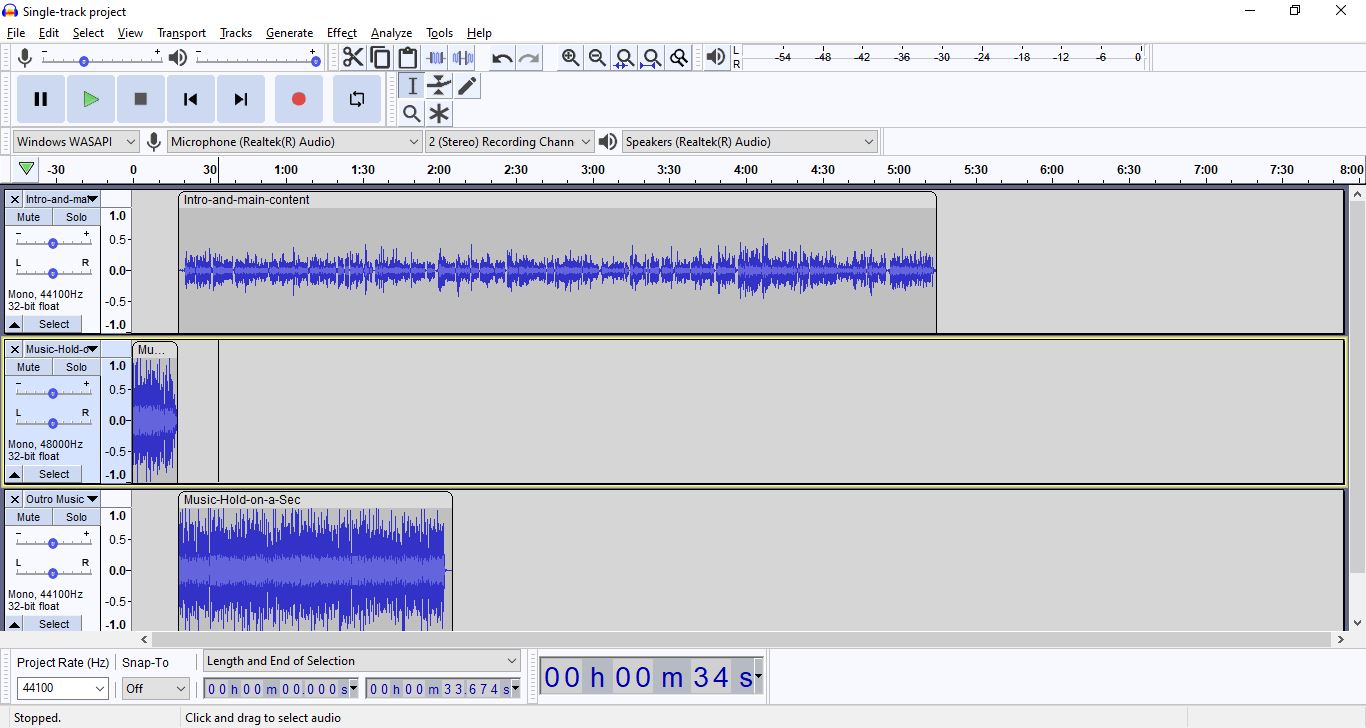Mute the Intro-and-main track
Screen dimensions: 1366x728
[29, 217]
